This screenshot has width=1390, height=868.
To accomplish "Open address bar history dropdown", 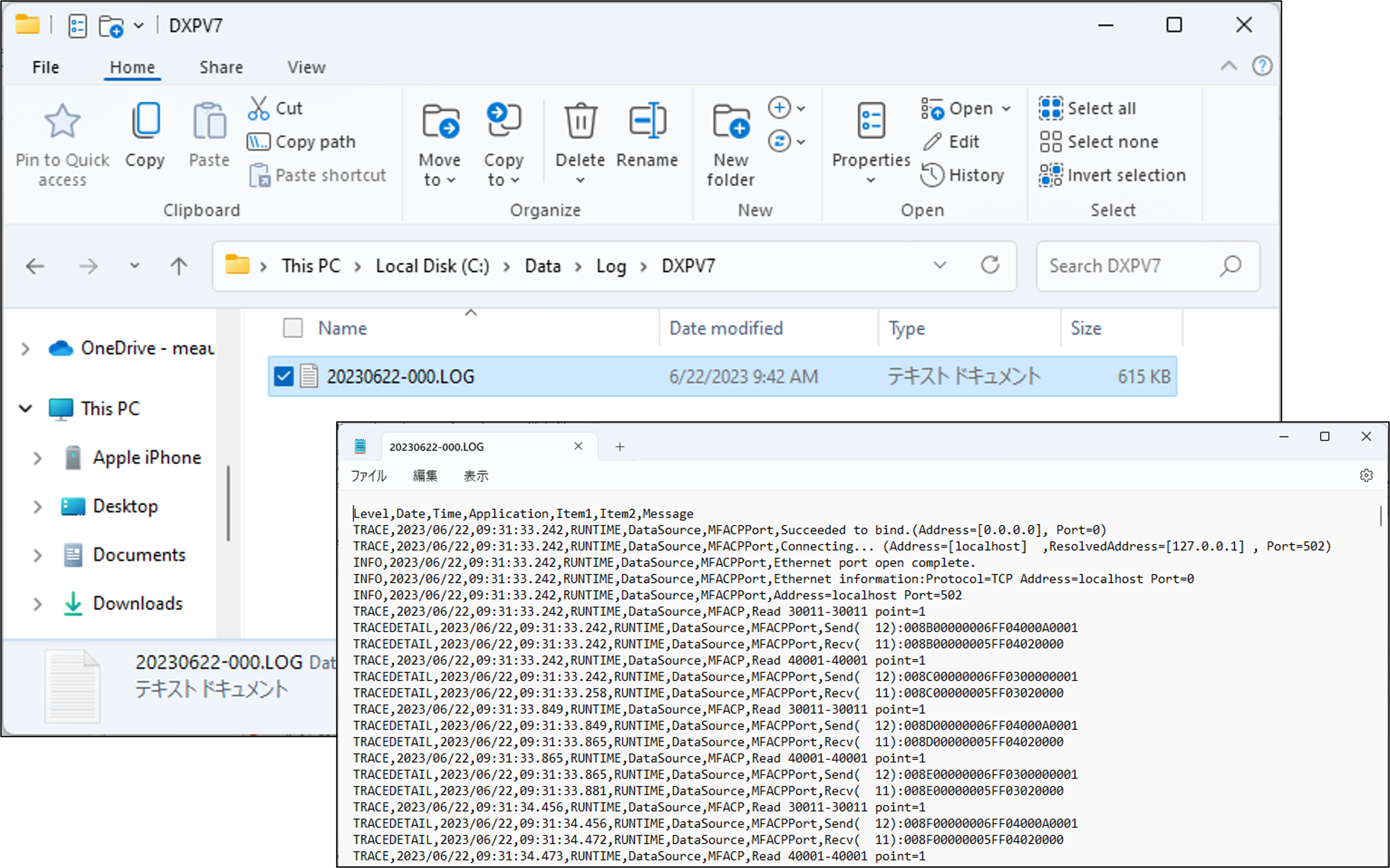I will (x=940, y=265).
